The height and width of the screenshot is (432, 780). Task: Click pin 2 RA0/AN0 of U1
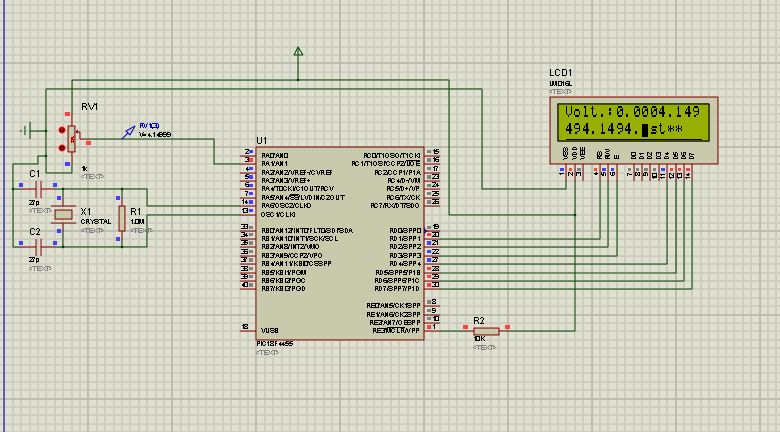click(x=248, y=155)
